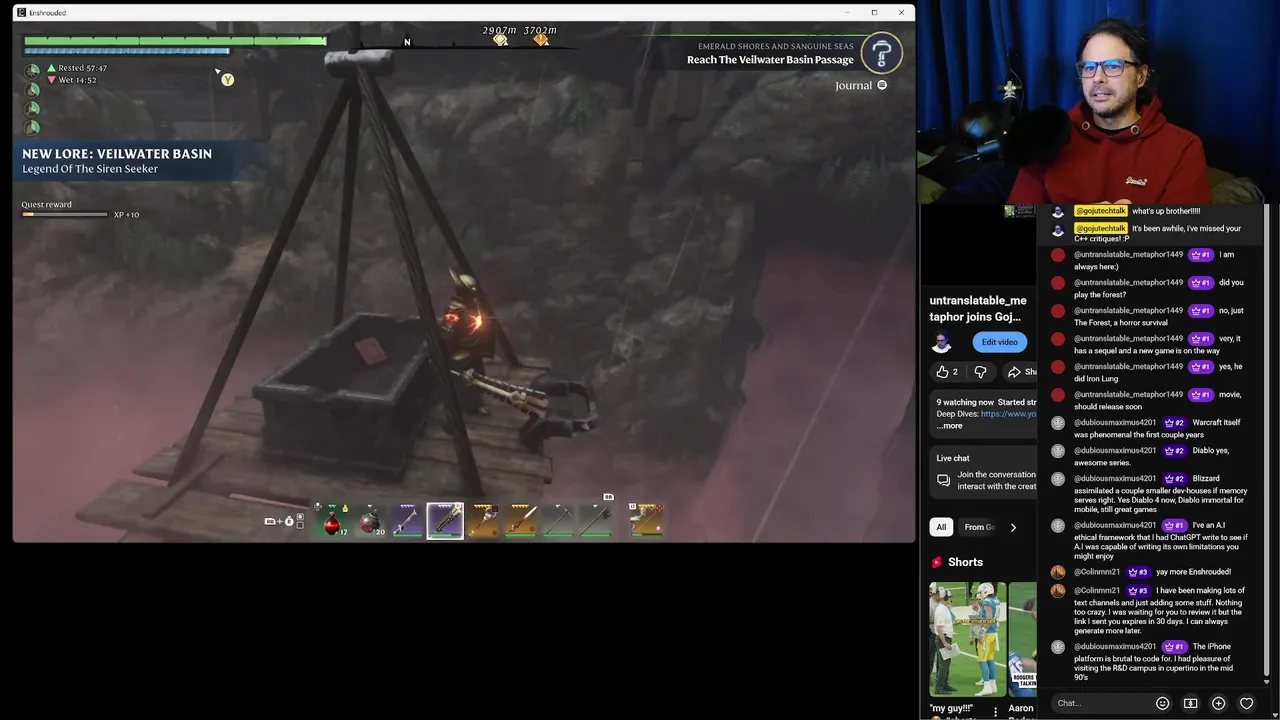The width and height of the screenshot is (1280, 720).
Task: Click the Chat... input field
Action: tap(1102, 703)
